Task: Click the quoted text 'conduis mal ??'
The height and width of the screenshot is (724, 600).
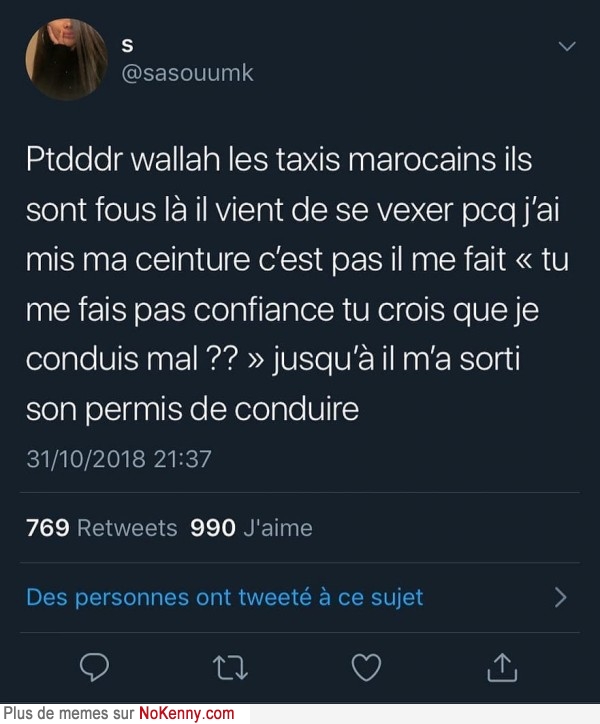Action: click(x=132, y=359)
